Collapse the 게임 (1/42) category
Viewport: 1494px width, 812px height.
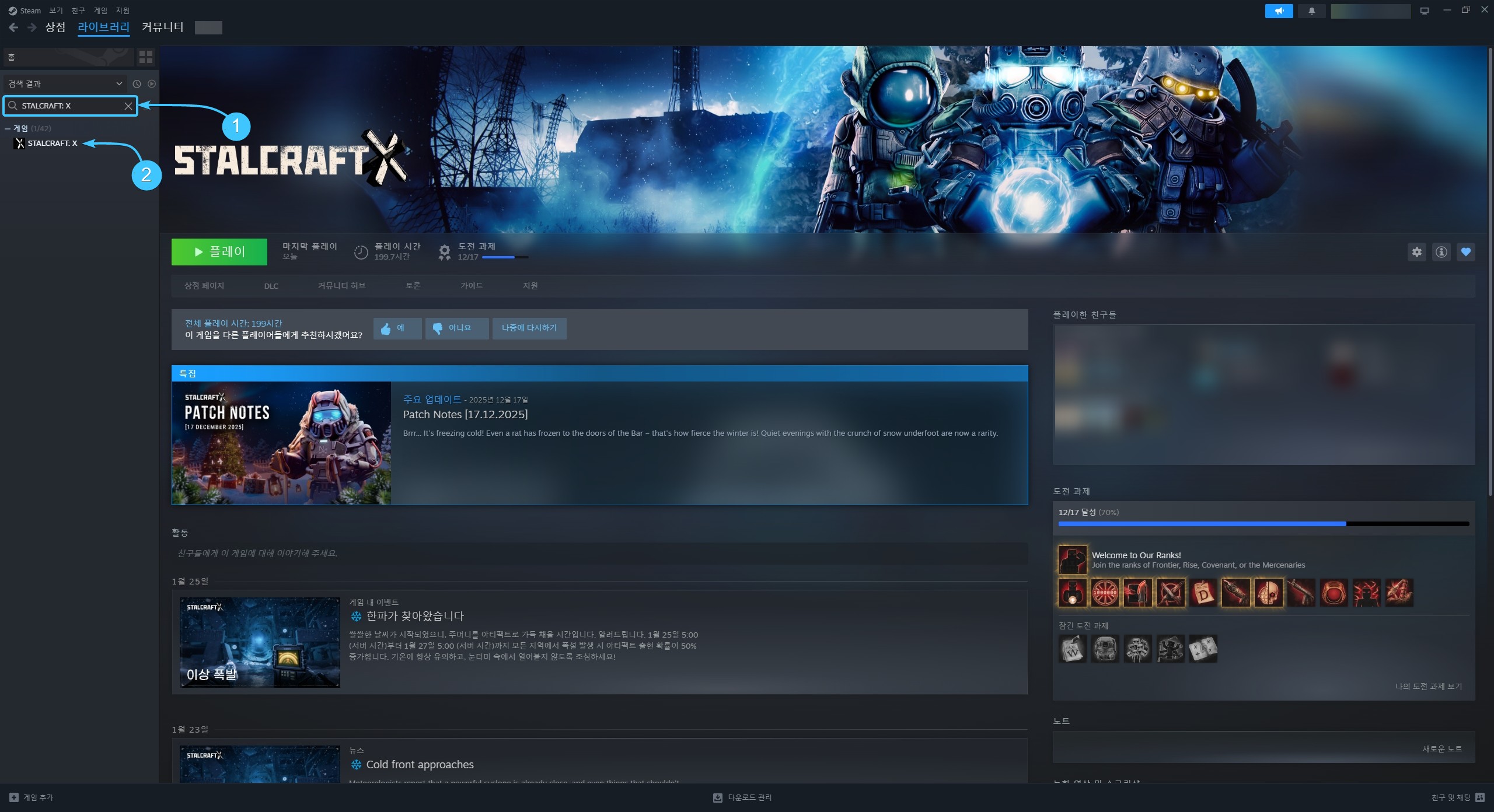8,128
